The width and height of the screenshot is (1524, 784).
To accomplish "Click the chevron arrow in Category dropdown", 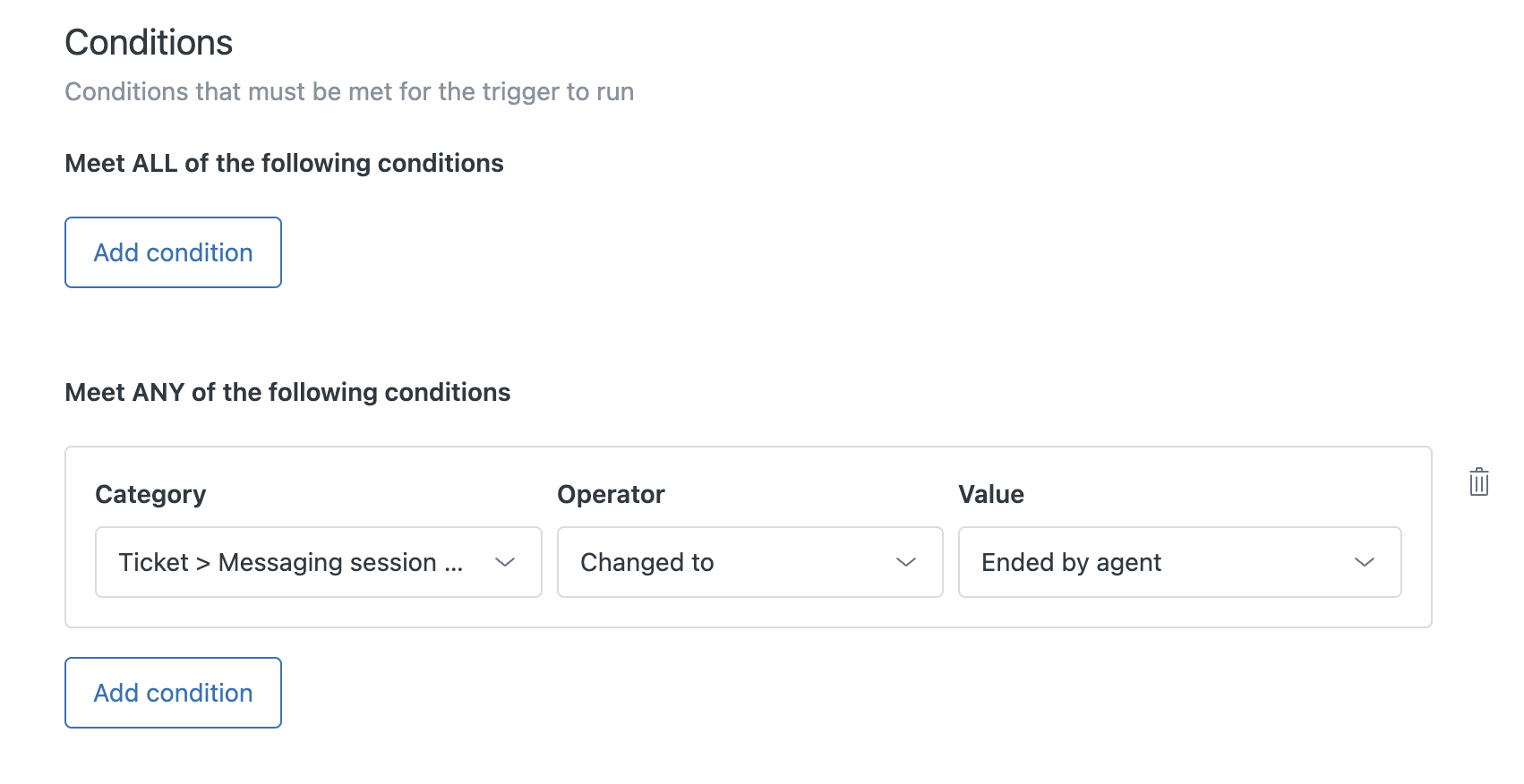I will pyautogui.click(x=505, y=562).
